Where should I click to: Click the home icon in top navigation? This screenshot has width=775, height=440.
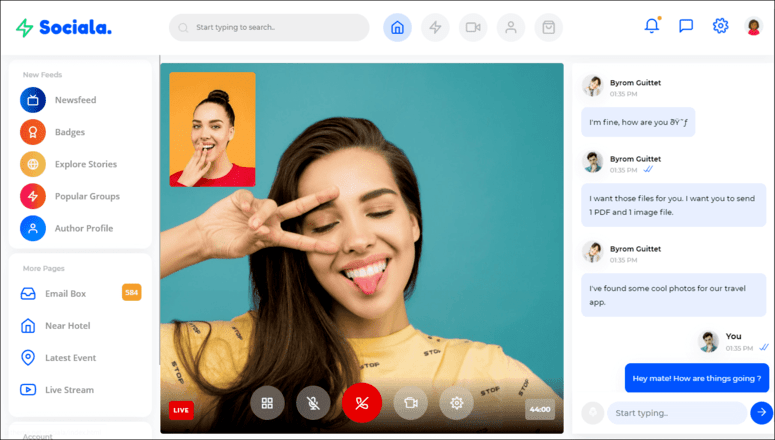397,28
